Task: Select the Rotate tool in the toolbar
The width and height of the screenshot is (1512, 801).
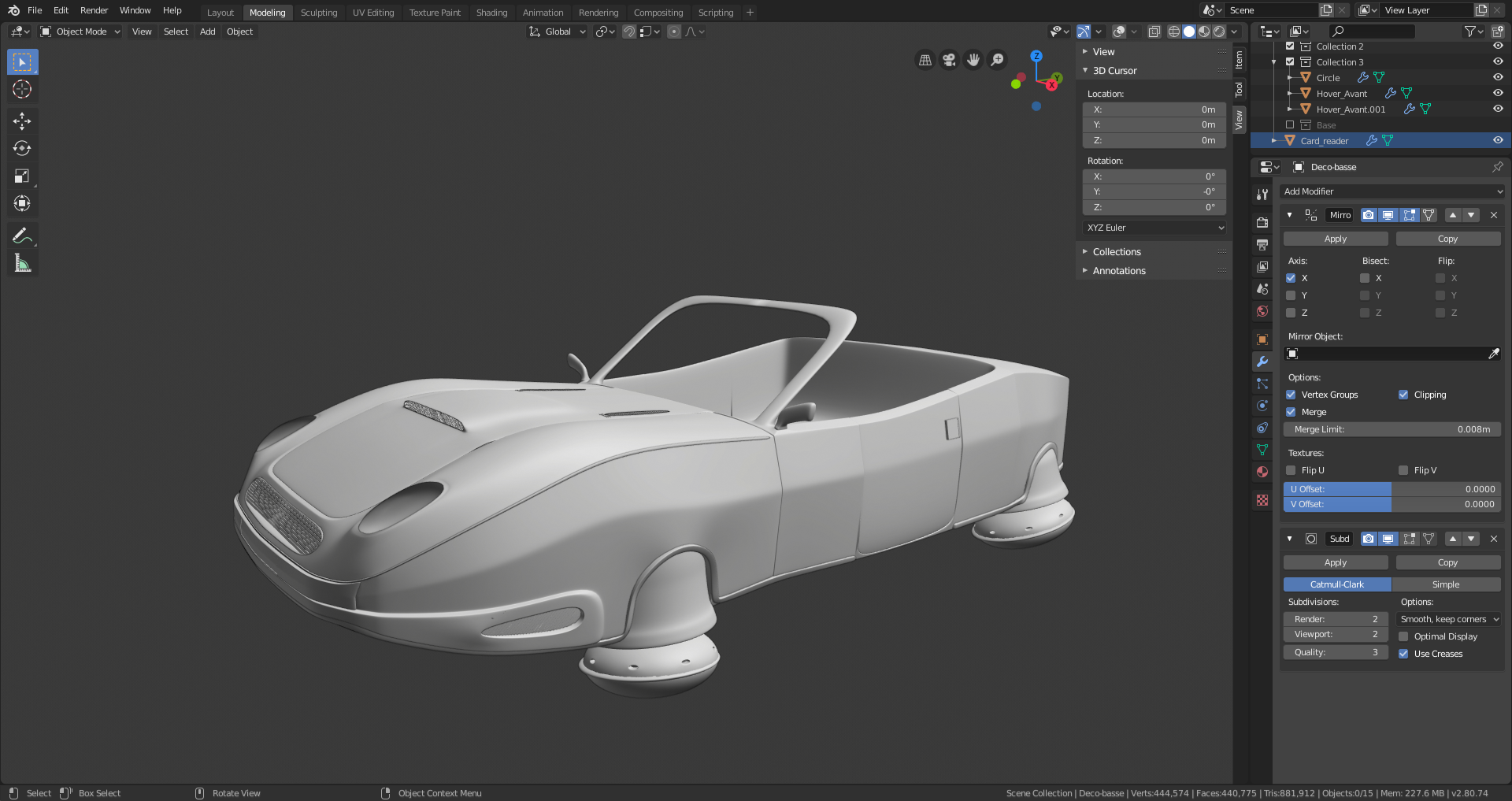Action: click(22, 148)
